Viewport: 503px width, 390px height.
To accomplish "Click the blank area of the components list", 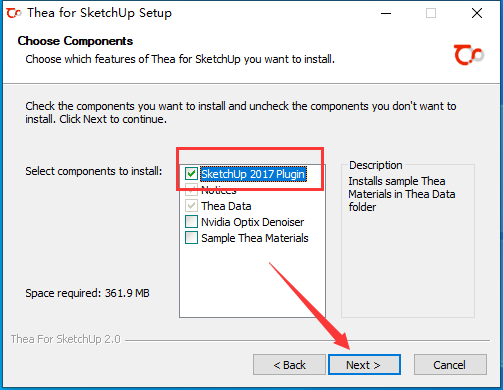I will pyautogui.click(x=252, y=282).
